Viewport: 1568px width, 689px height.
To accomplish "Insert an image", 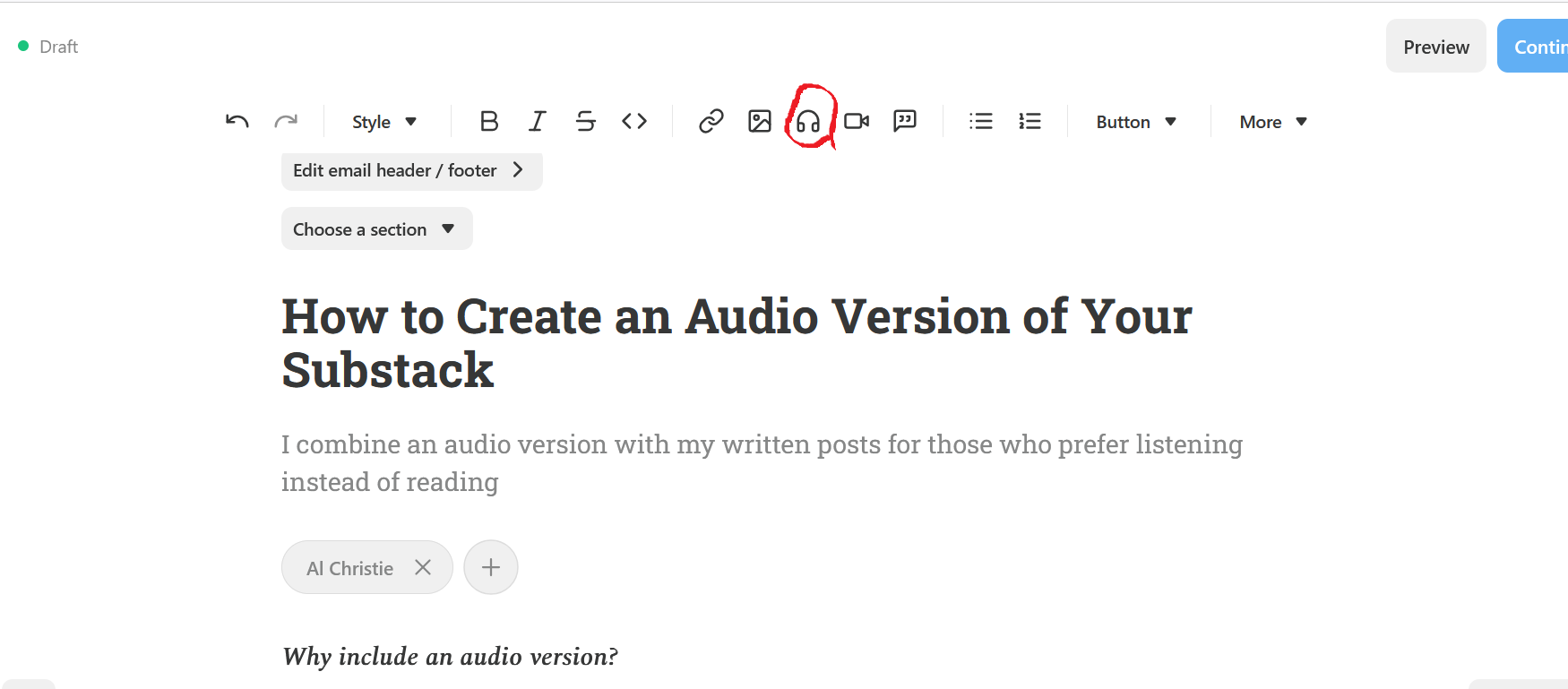I will pyautogui.click(x=760, y=121).
